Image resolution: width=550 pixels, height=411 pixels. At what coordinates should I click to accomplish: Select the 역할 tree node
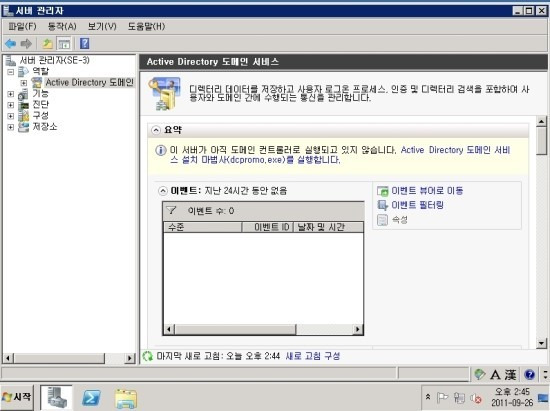tap(40, 71)
